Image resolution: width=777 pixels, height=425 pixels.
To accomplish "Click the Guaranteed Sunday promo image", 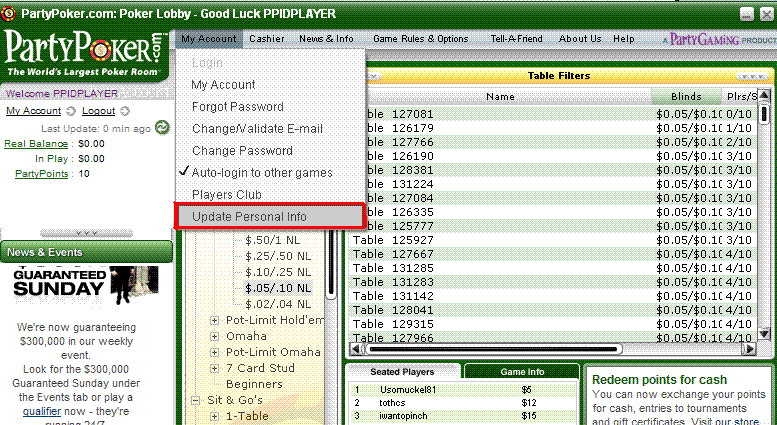I will 86,287.
